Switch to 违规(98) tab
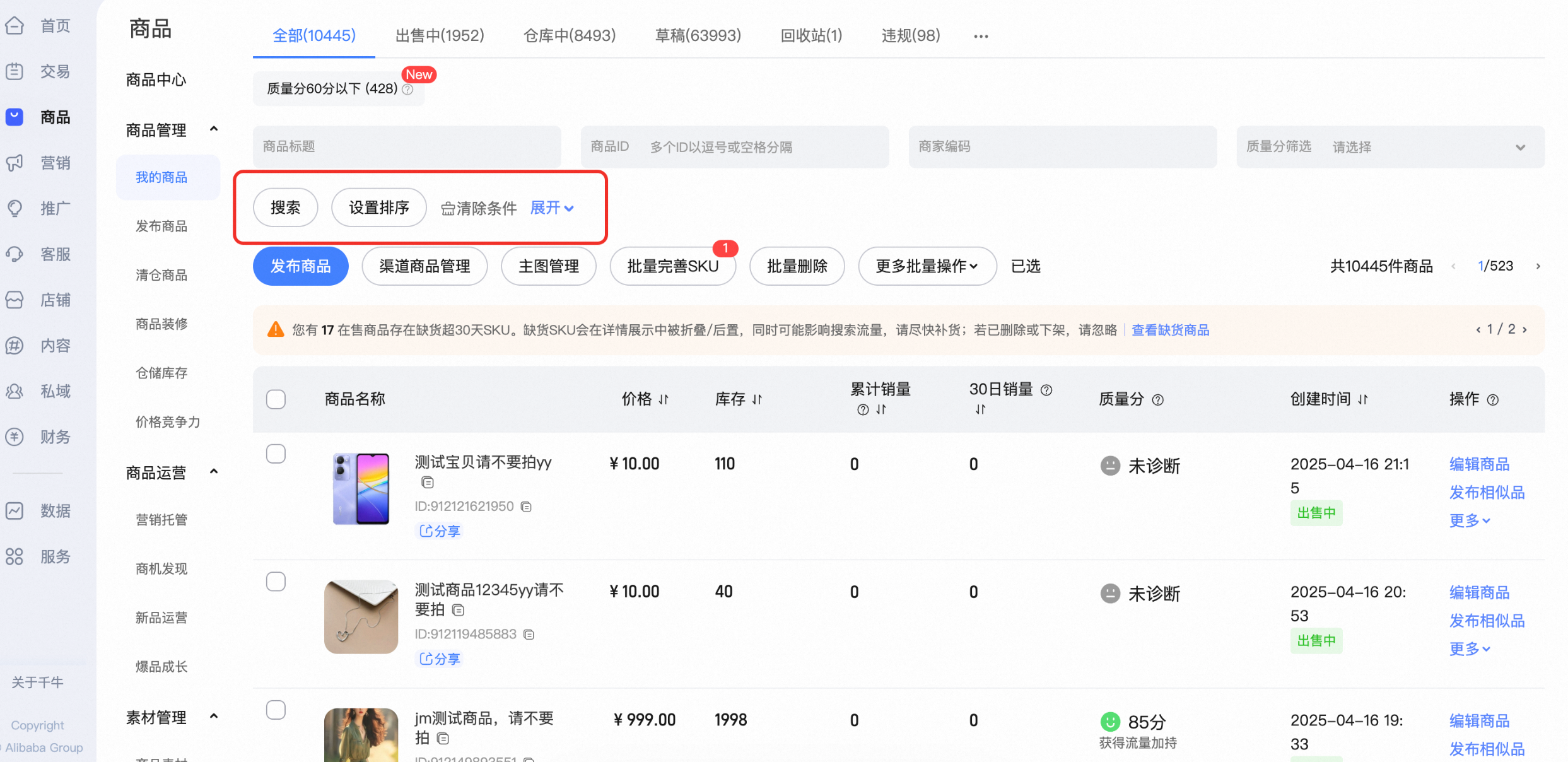Screen dimensions: 1568x762 (911, 35)
